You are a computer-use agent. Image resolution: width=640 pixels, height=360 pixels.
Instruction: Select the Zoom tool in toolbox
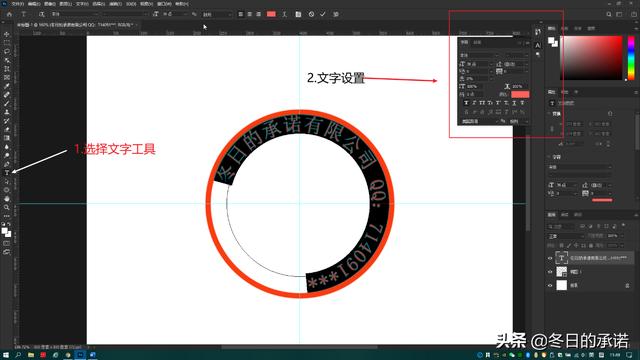pos(7,207)
